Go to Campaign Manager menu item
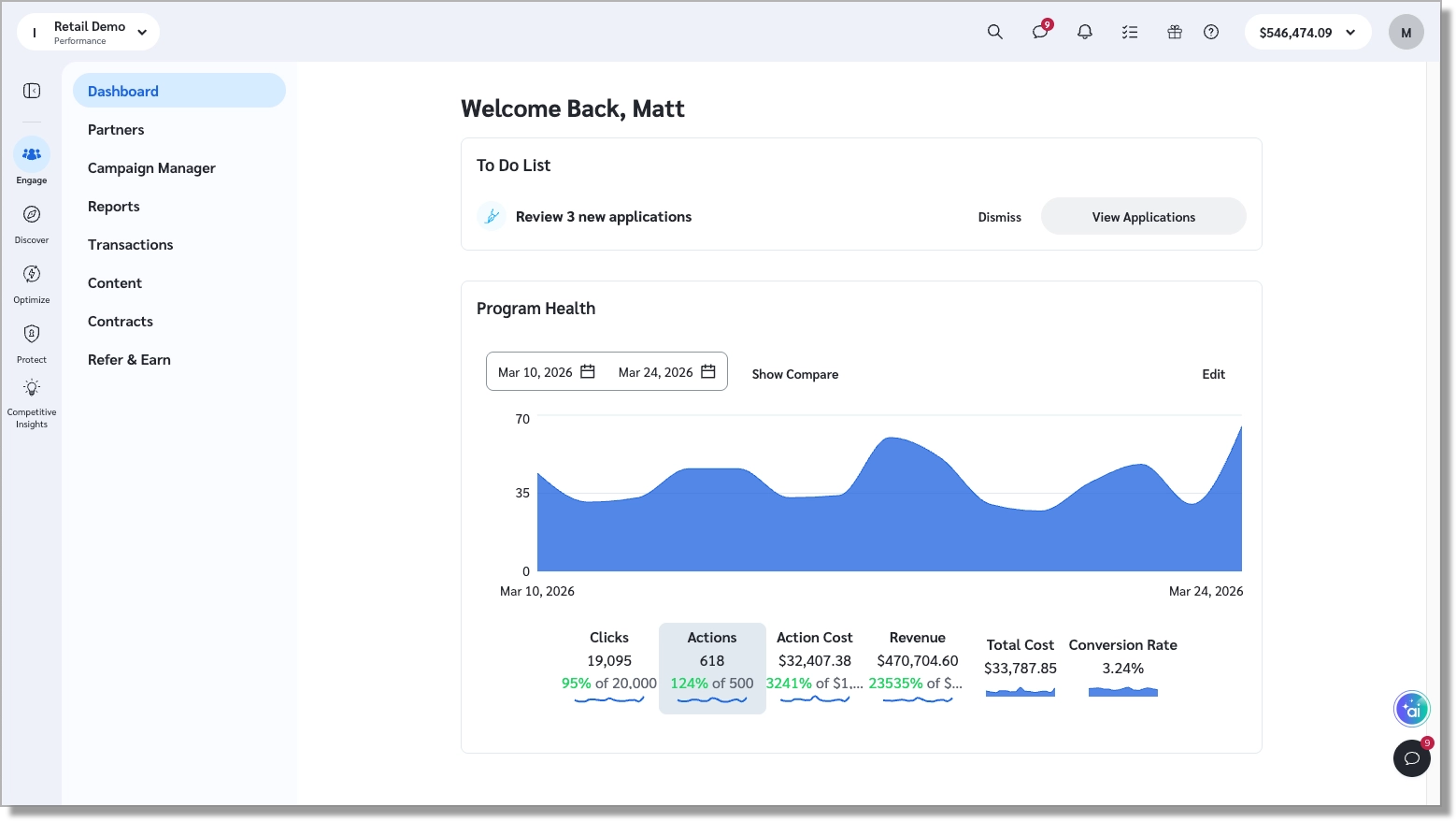 point(151,168)
